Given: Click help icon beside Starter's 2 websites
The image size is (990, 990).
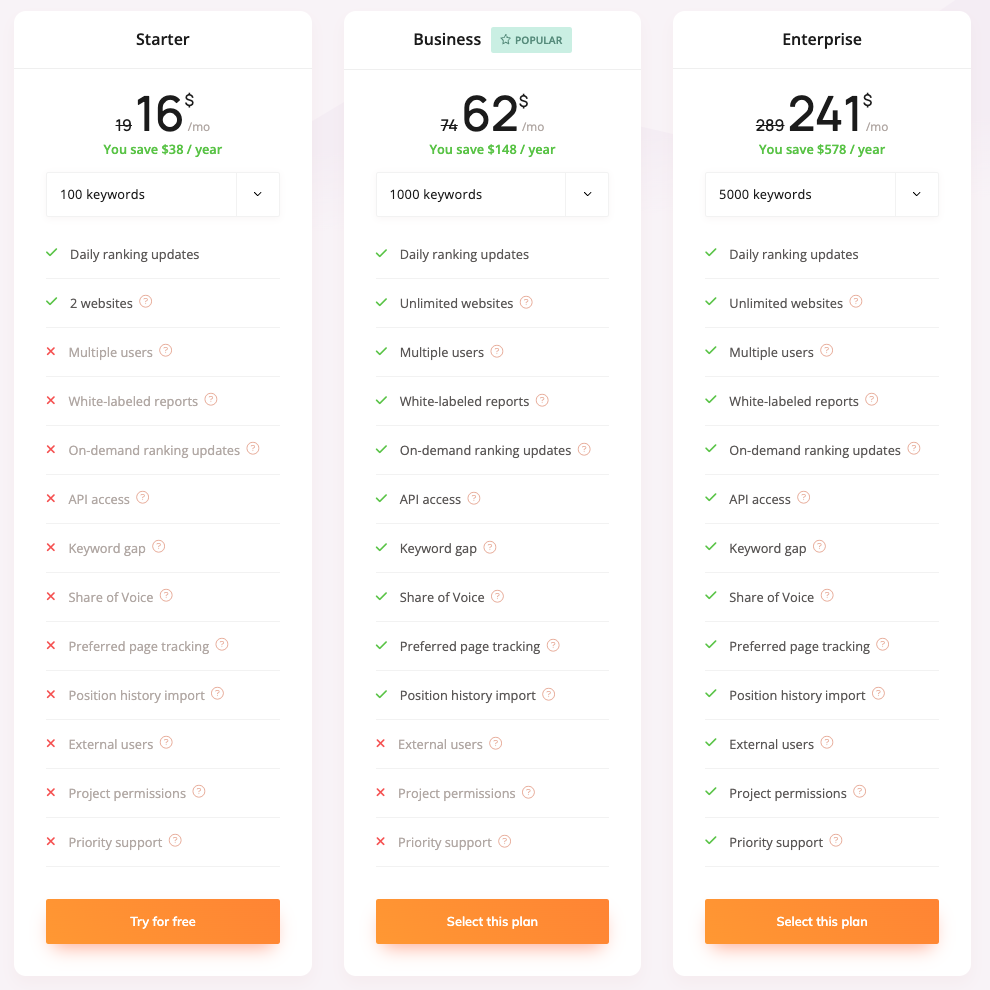Looking at the screenshot, I should [146, 302].
